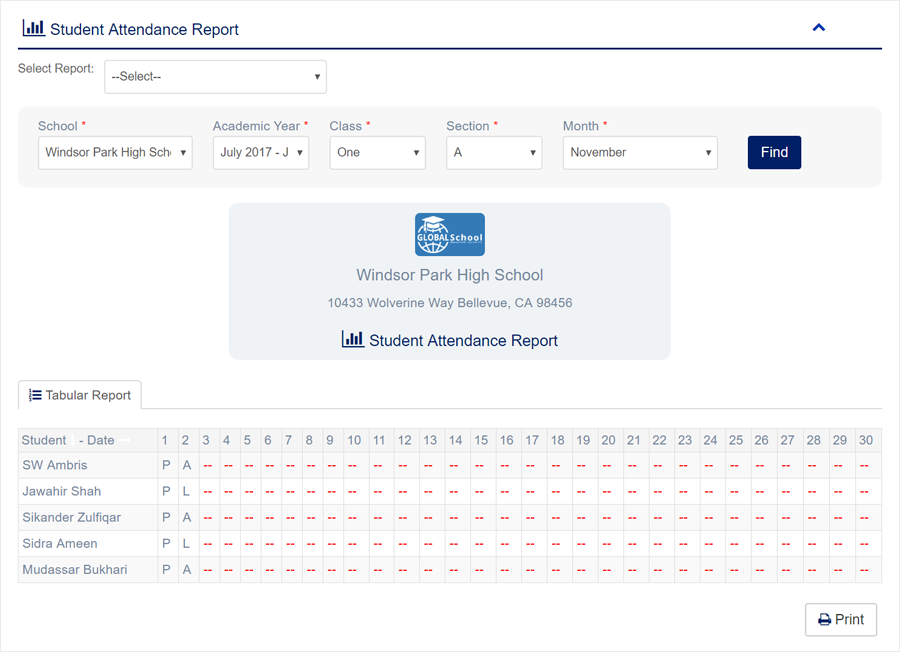The width and height of the screenshot is (900, 652).
Task: Click the Print button
Action: tap(841, 619)
